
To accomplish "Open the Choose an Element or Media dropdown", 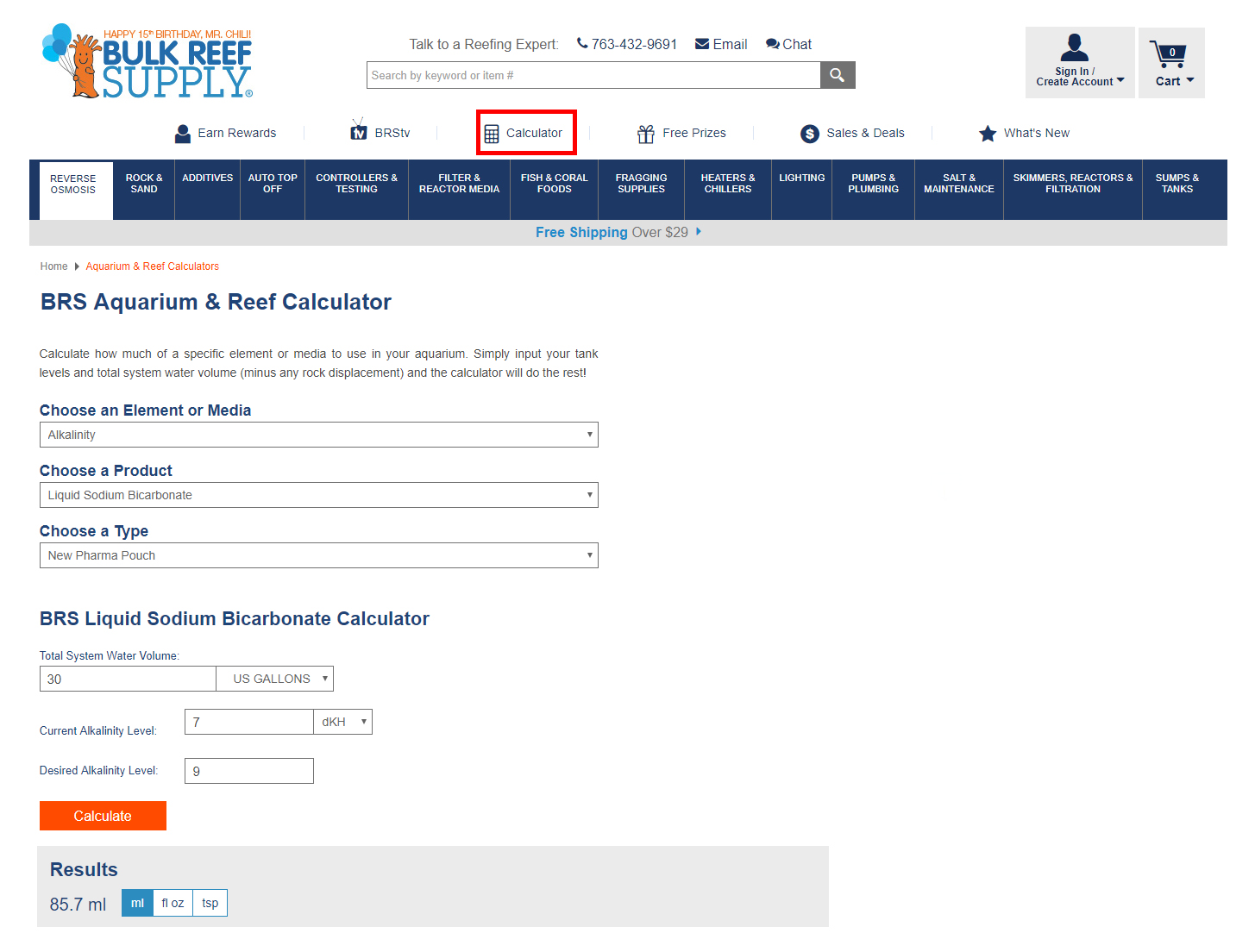I will point(319,435).
